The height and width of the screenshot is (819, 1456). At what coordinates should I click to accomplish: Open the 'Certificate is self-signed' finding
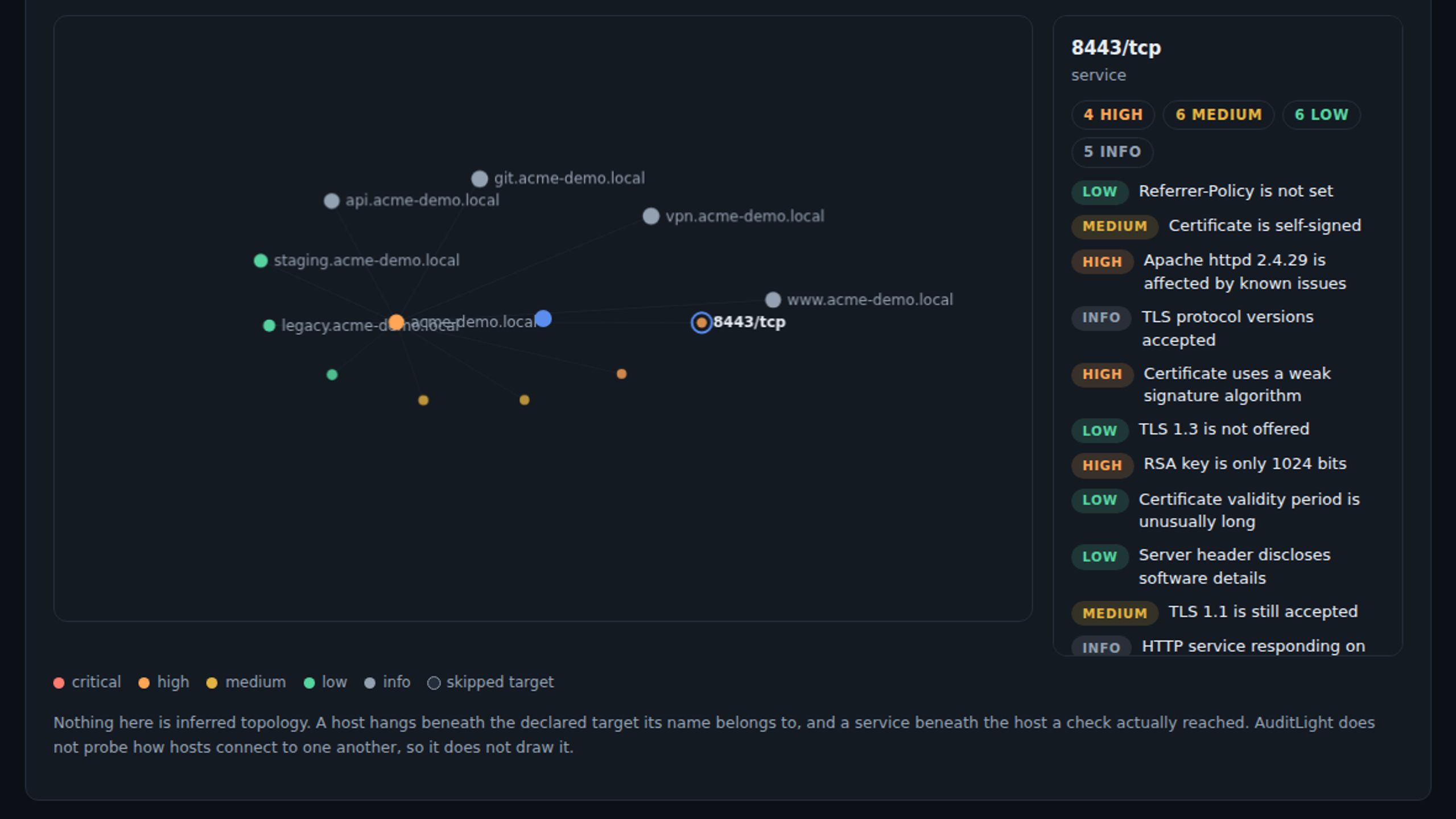(x=1228, y=226)
